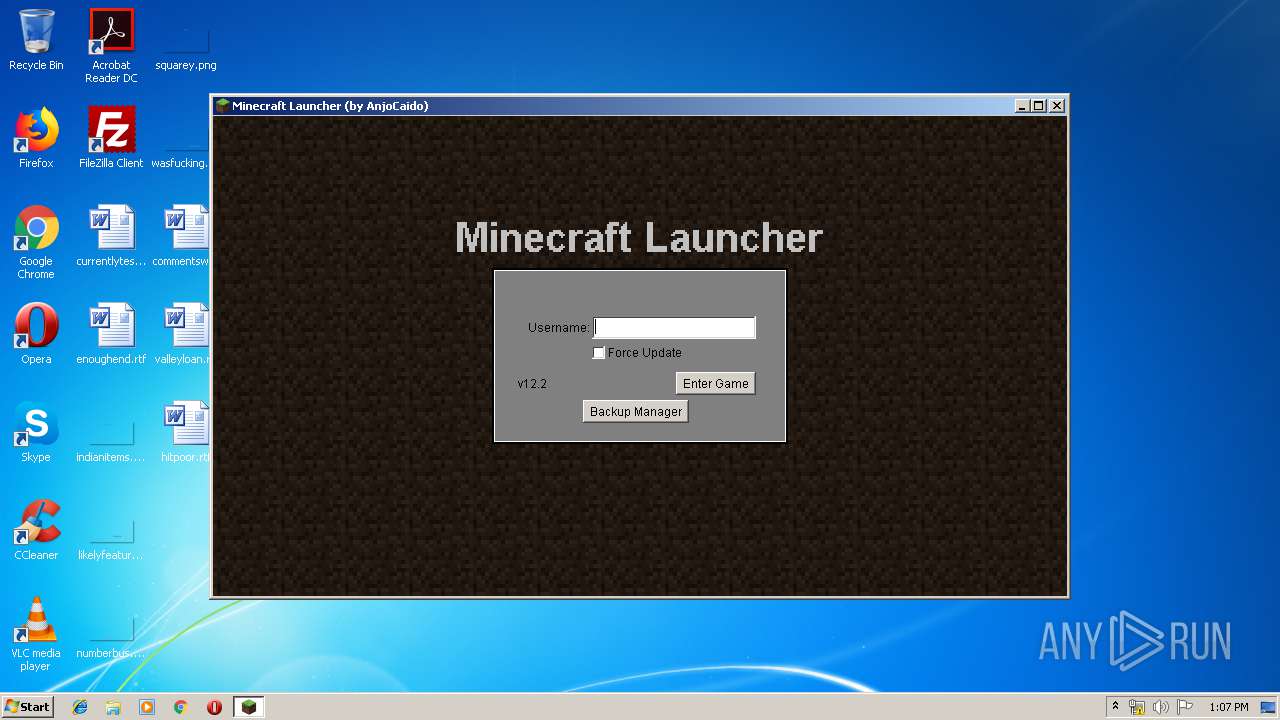Open the Backup Manager
The width and height of the screenshot is (1280, 720).
coord(635,412)
